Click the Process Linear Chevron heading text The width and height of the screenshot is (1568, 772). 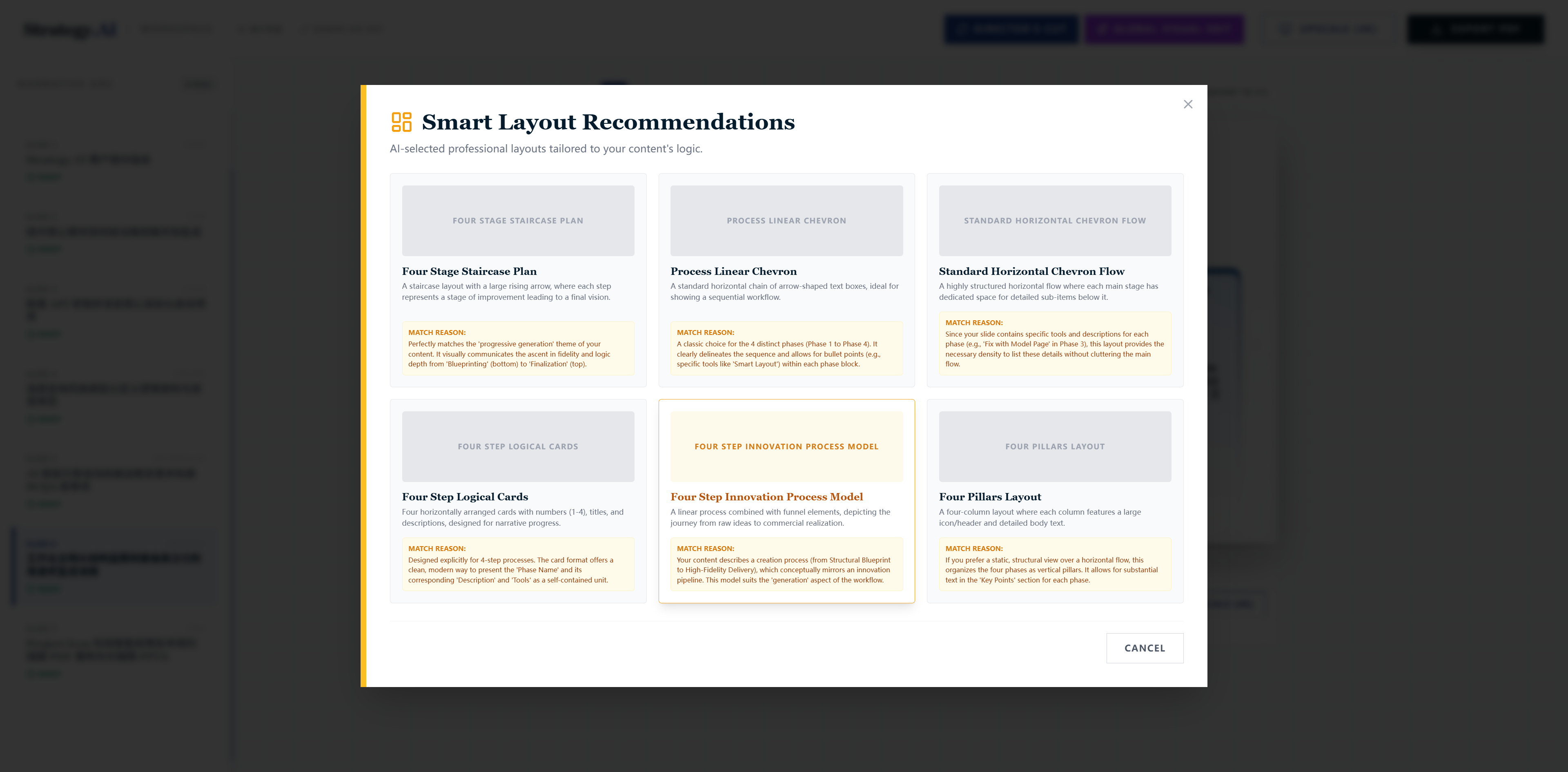coord(733,272)
